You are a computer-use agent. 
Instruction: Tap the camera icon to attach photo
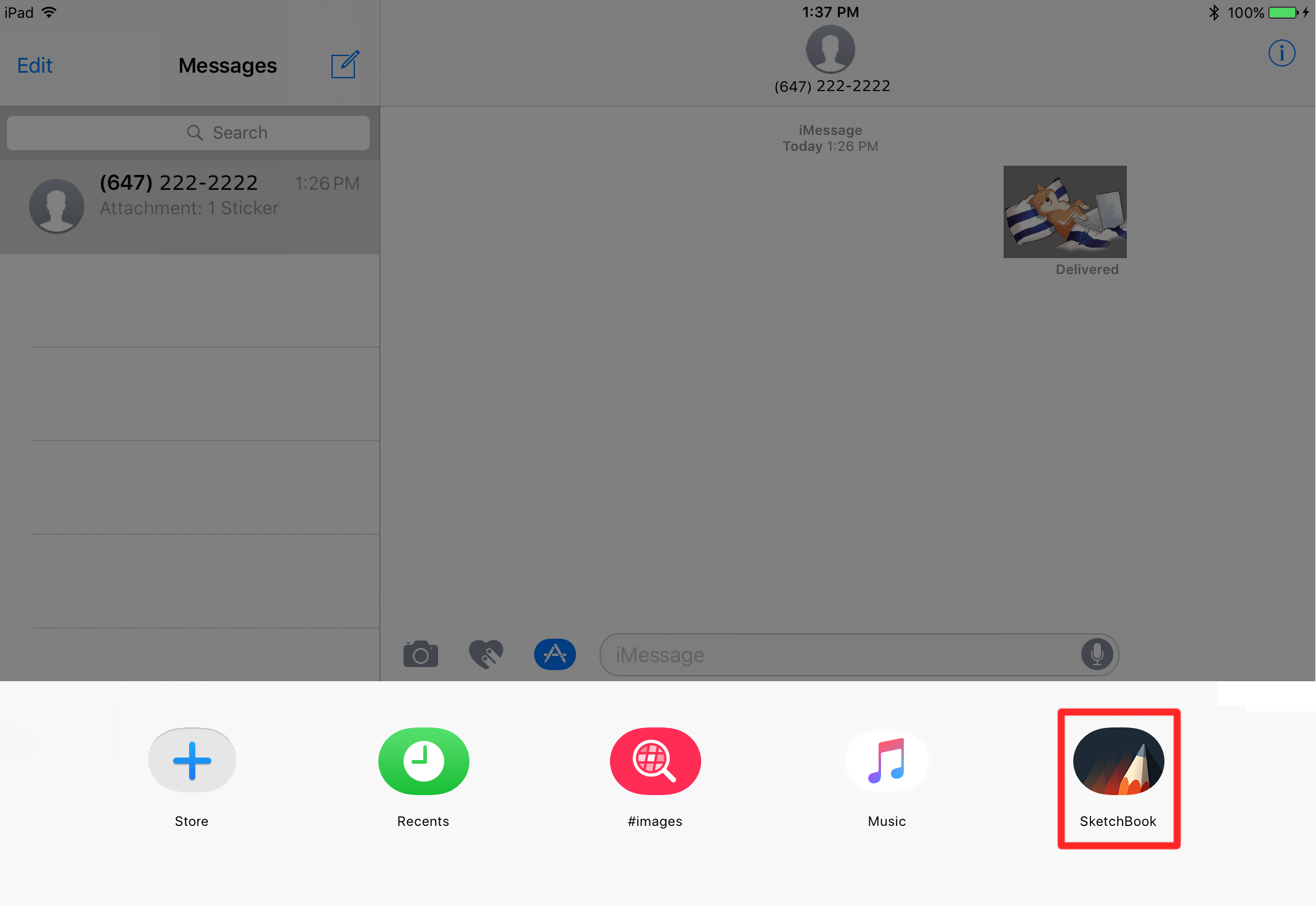(420, 655)
